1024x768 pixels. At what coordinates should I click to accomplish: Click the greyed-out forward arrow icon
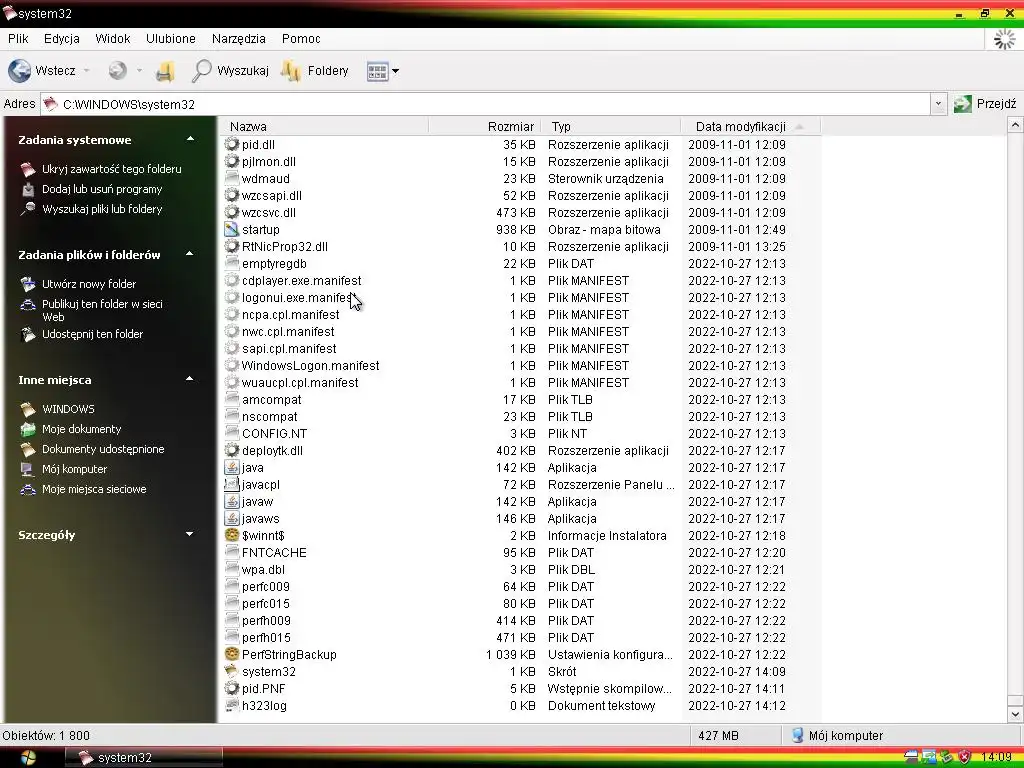click(118, 71)
